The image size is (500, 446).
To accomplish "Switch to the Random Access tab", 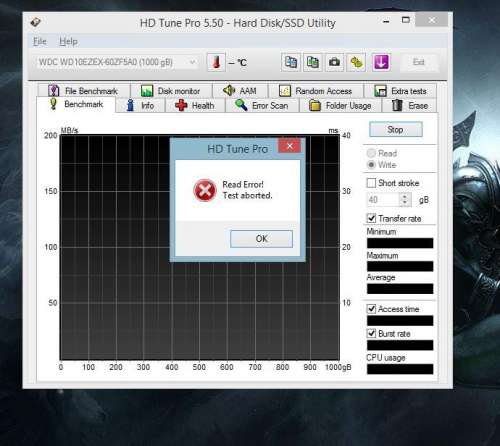I will point(315,91).
